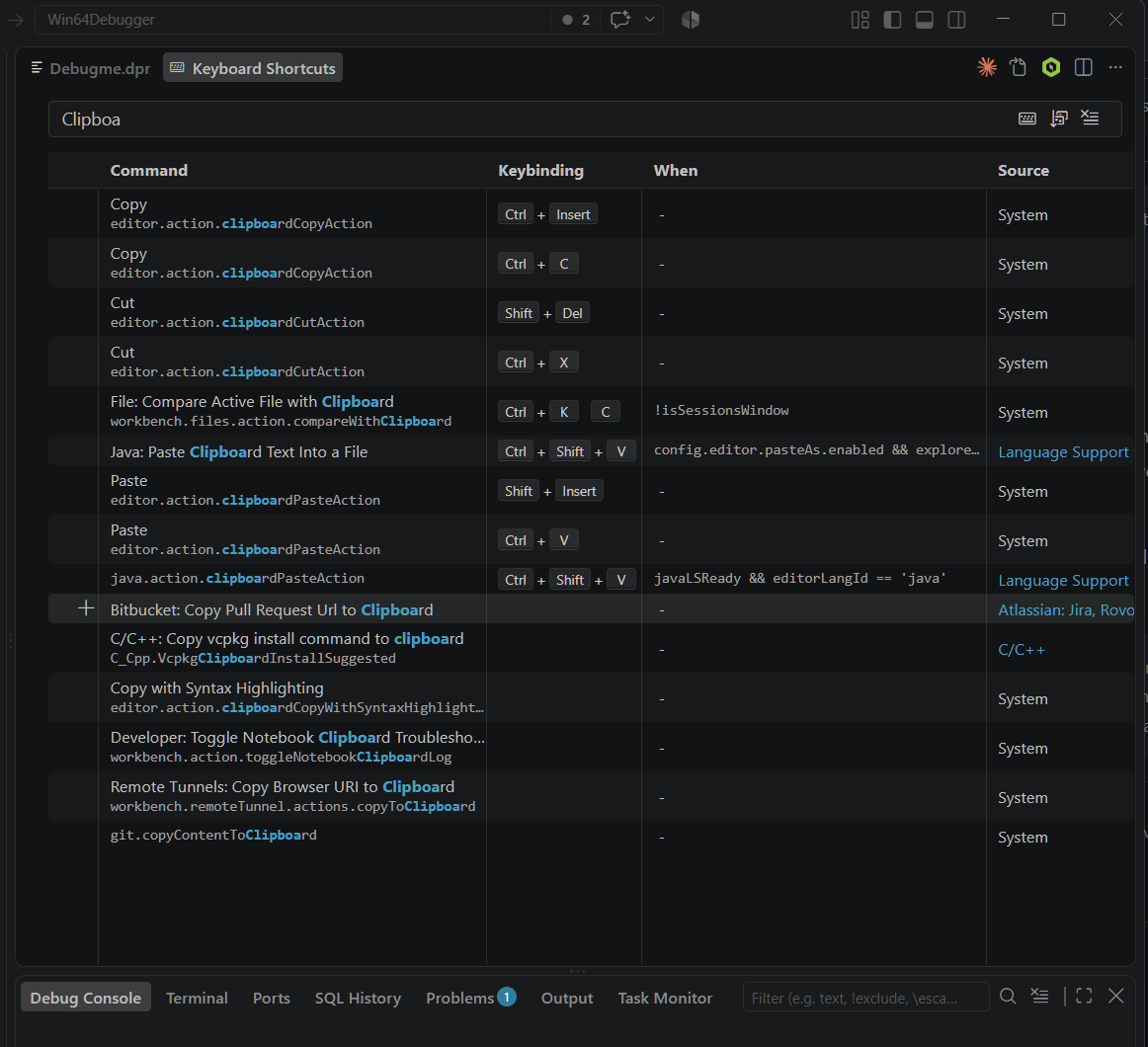
Task: Maximize the bottom panel size icon
Action: (1085, 997)
